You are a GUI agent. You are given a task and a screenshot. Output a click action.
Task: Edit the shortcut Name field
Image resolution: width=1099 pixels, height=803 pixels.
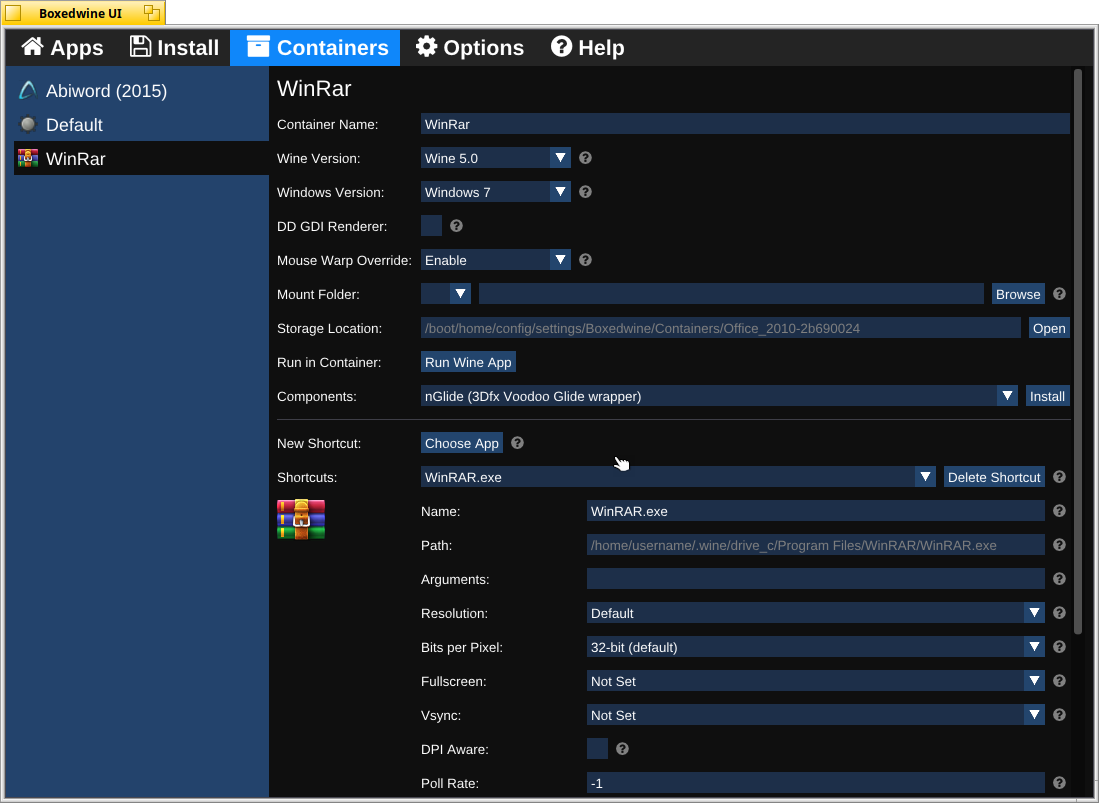click(815, 511)
